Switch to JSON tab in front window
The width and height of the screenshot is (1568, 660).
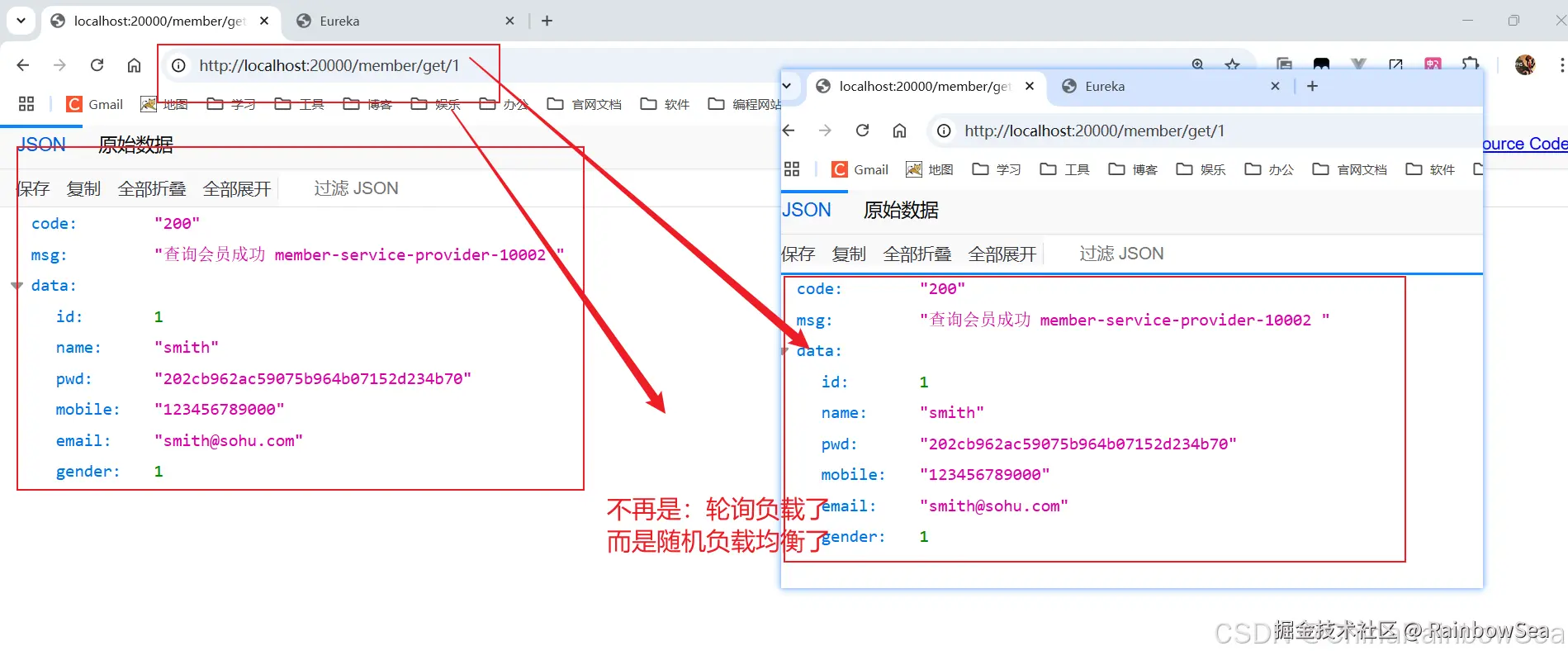(807, 210)
